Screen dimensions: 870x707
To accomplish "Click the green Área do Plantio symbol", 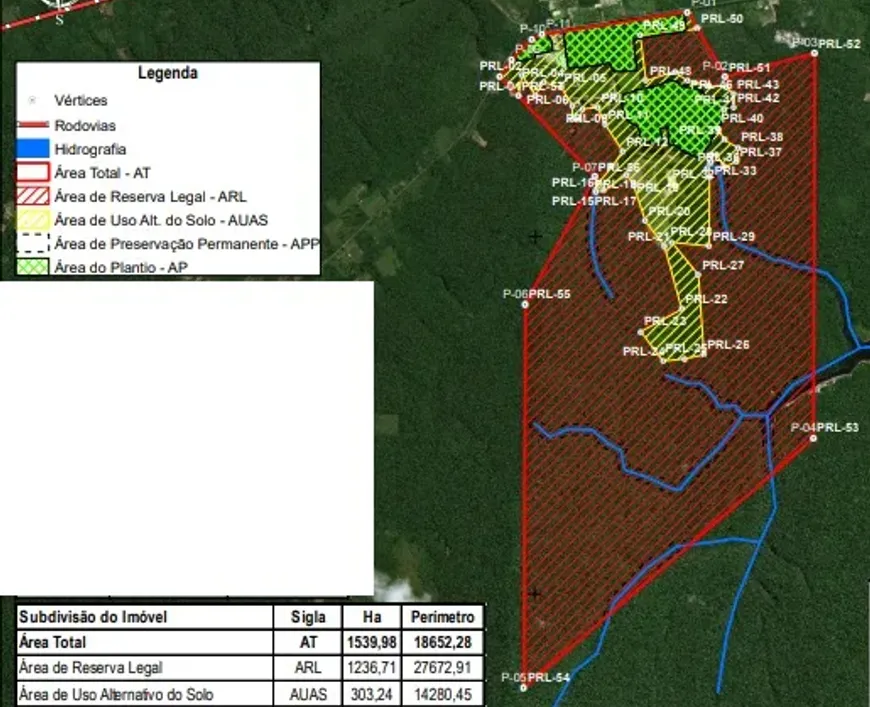I will coord(33,266).
